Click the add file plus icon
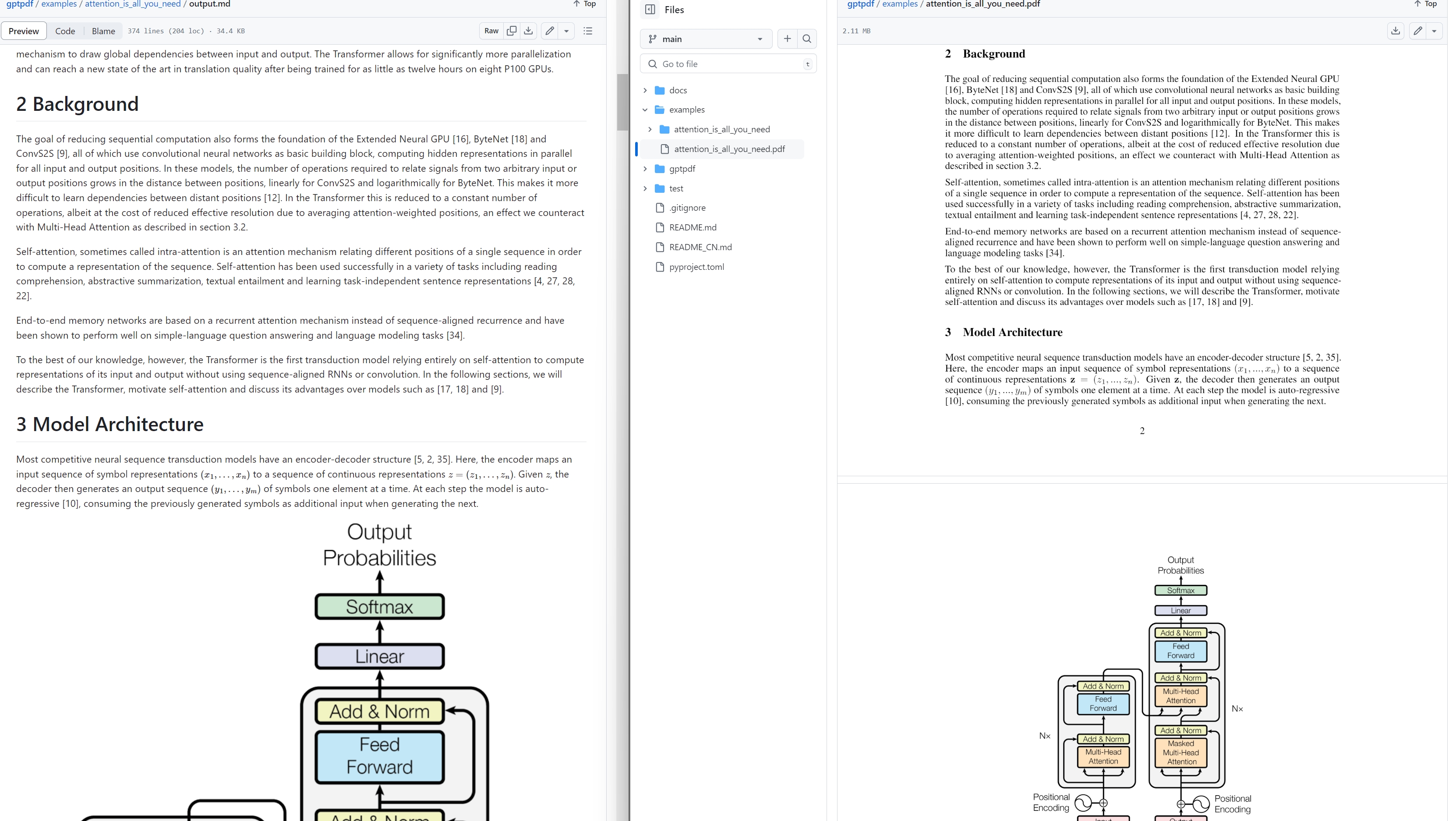1456x821 pixels. pos(787,39)
